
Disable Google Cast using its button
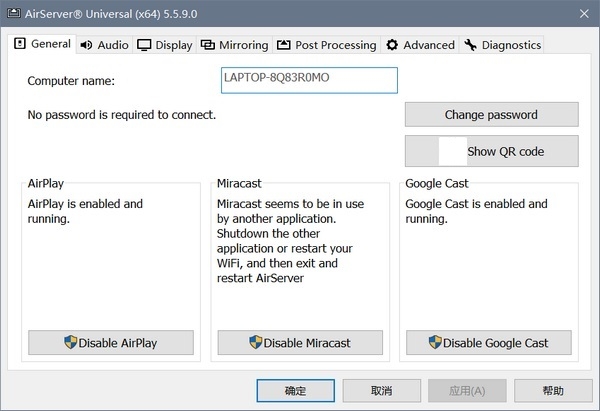[x=492, y=343]
